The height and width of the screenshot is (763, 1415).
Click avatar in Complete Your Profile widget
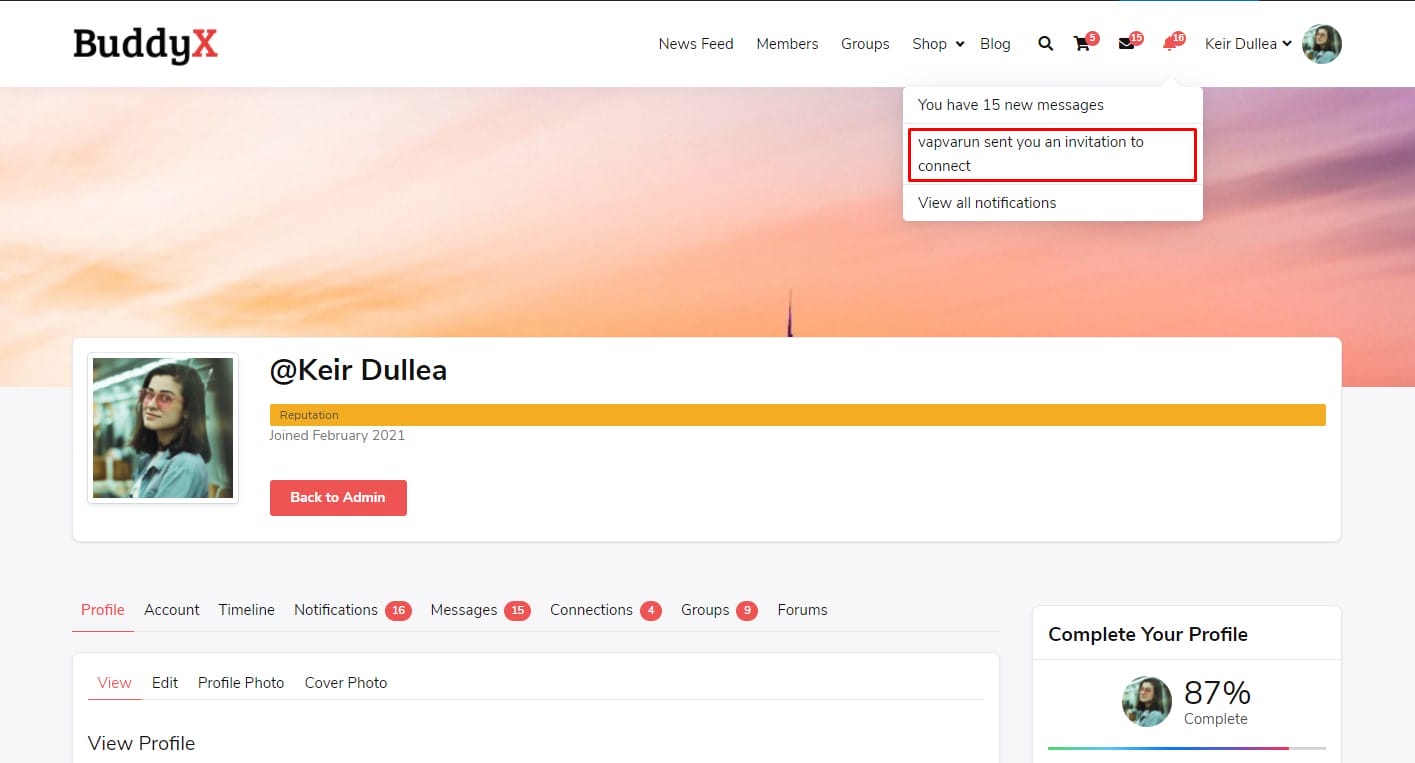pyautogui.click(x=1146, y=701)
